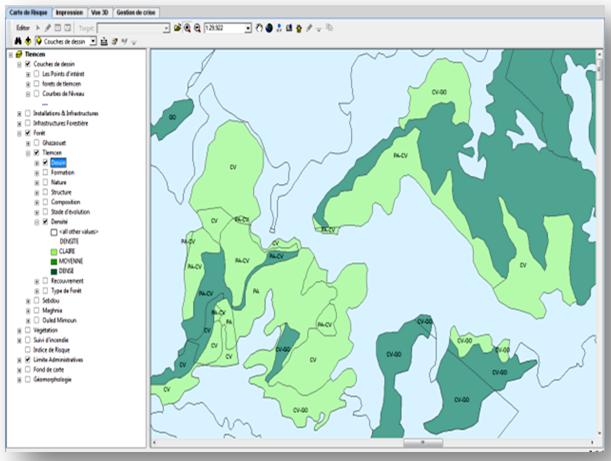Click the full extent globe icon
Image resolution: width=611 pixels, height=461 pixels.
(x=269, y=28)
